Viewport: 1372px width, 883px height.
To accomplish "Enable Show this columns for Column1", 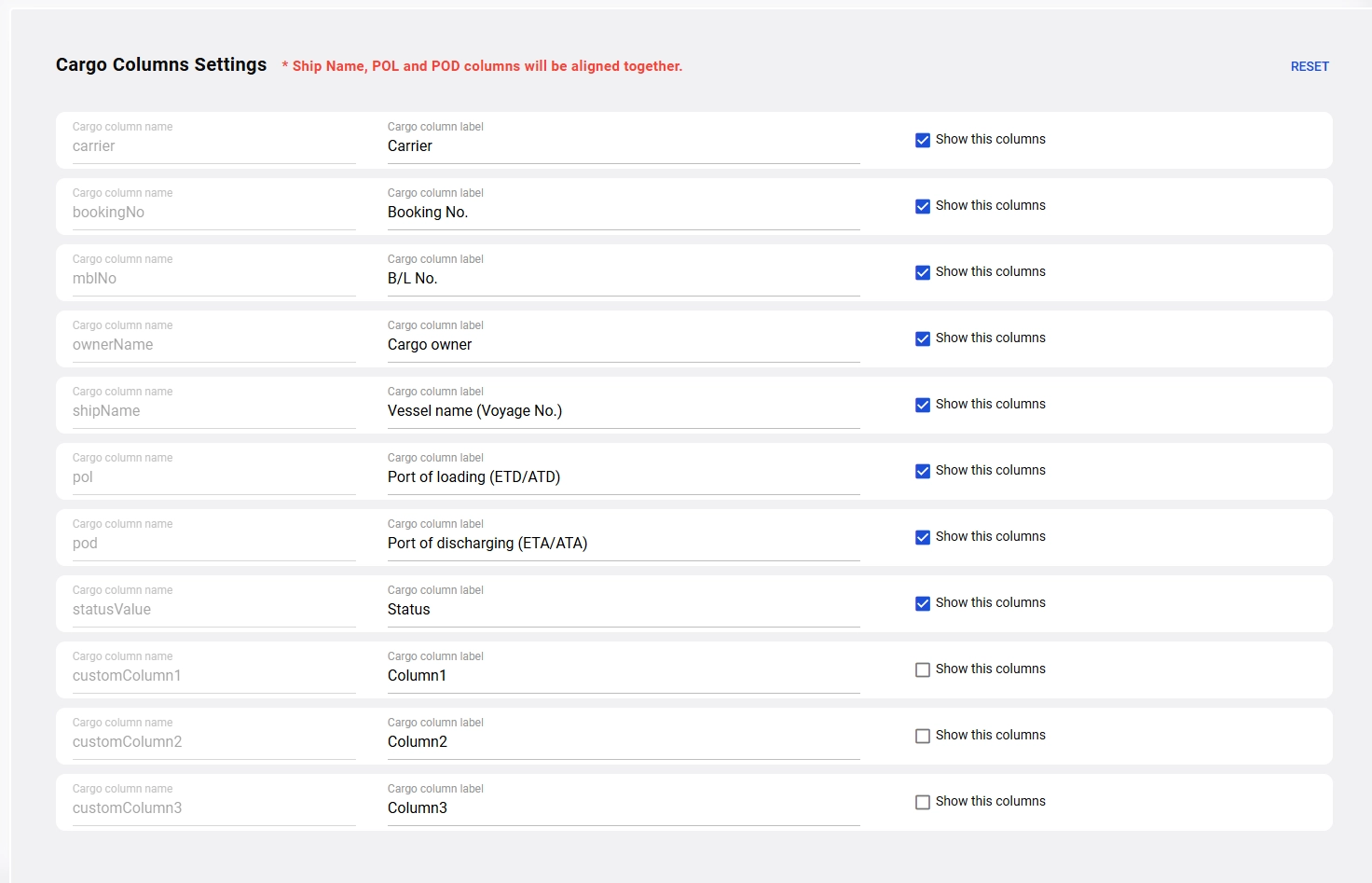I will point(923,669).
